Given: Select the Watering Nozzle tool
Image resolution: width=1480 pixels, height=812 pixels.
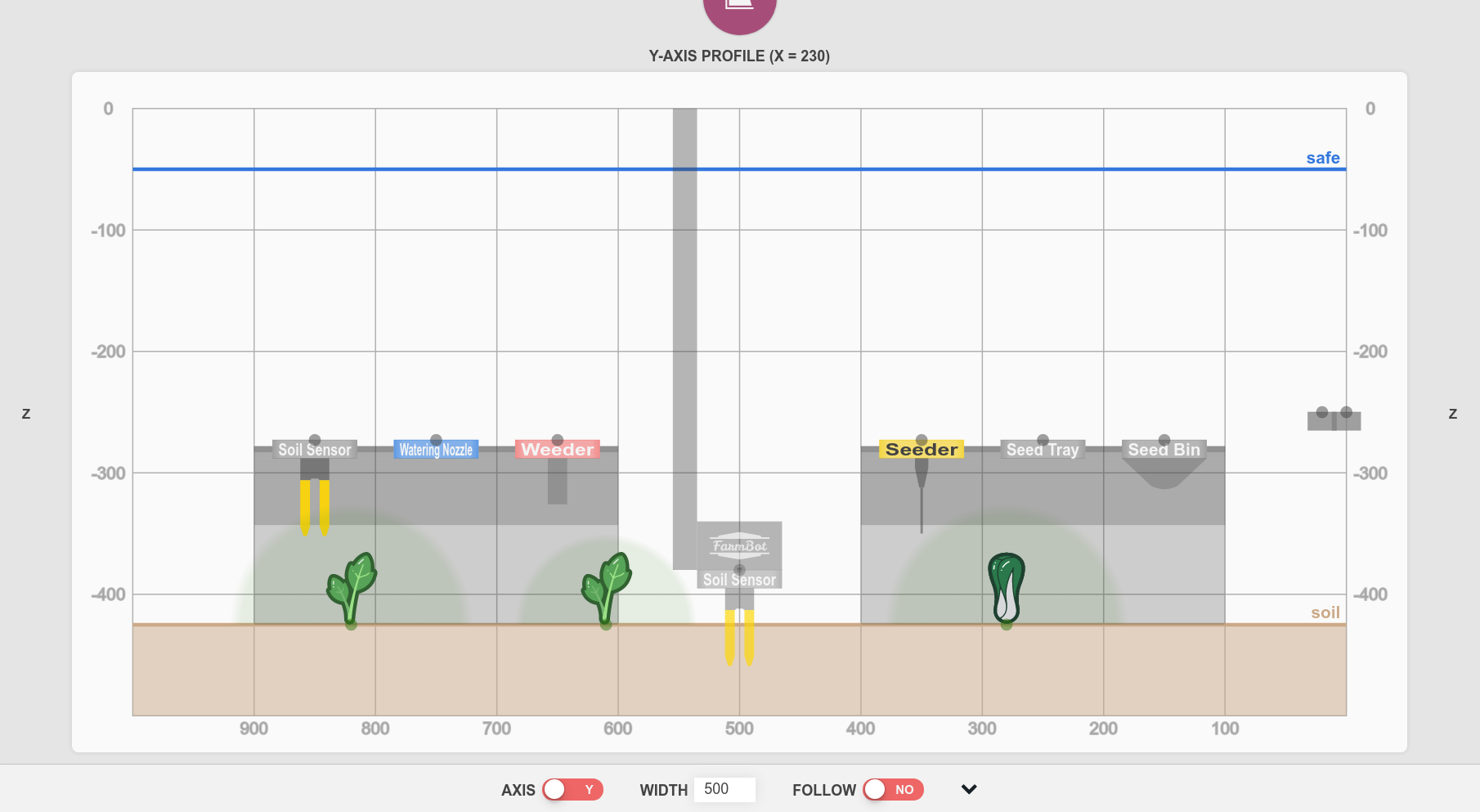Looking at the screenshot, I should (436, 449).
